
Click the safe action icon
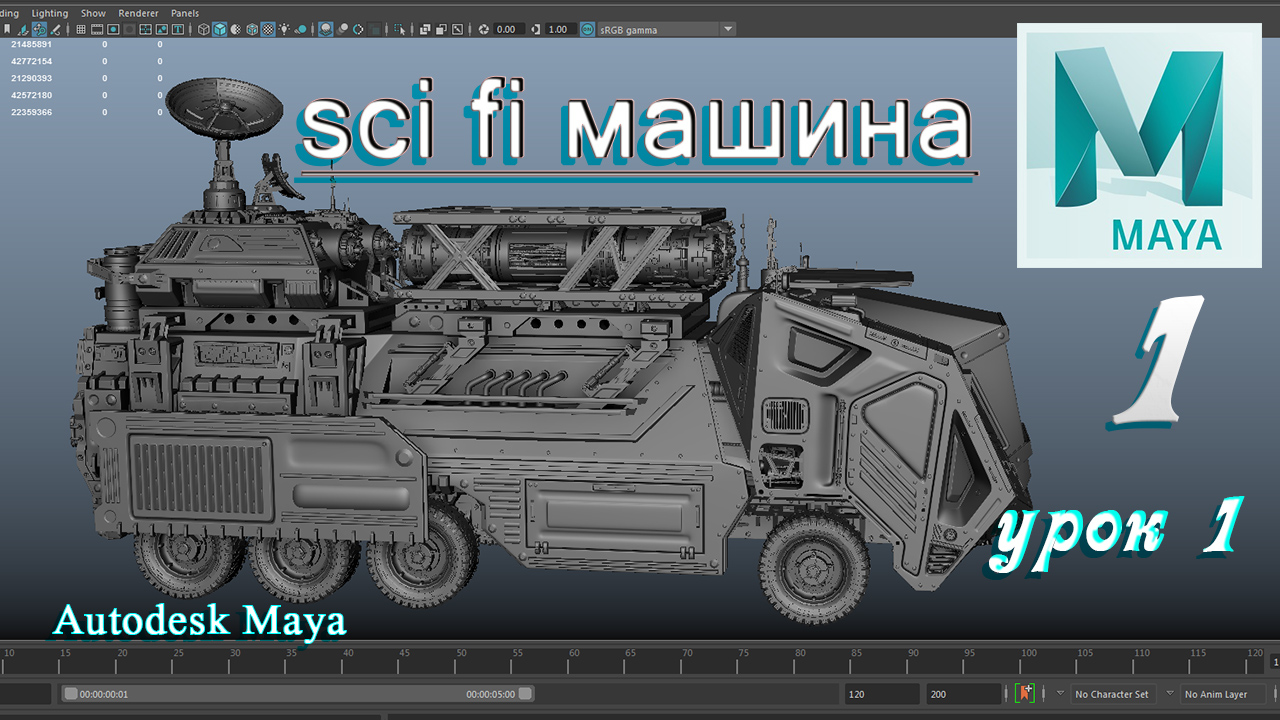(162, 29)
